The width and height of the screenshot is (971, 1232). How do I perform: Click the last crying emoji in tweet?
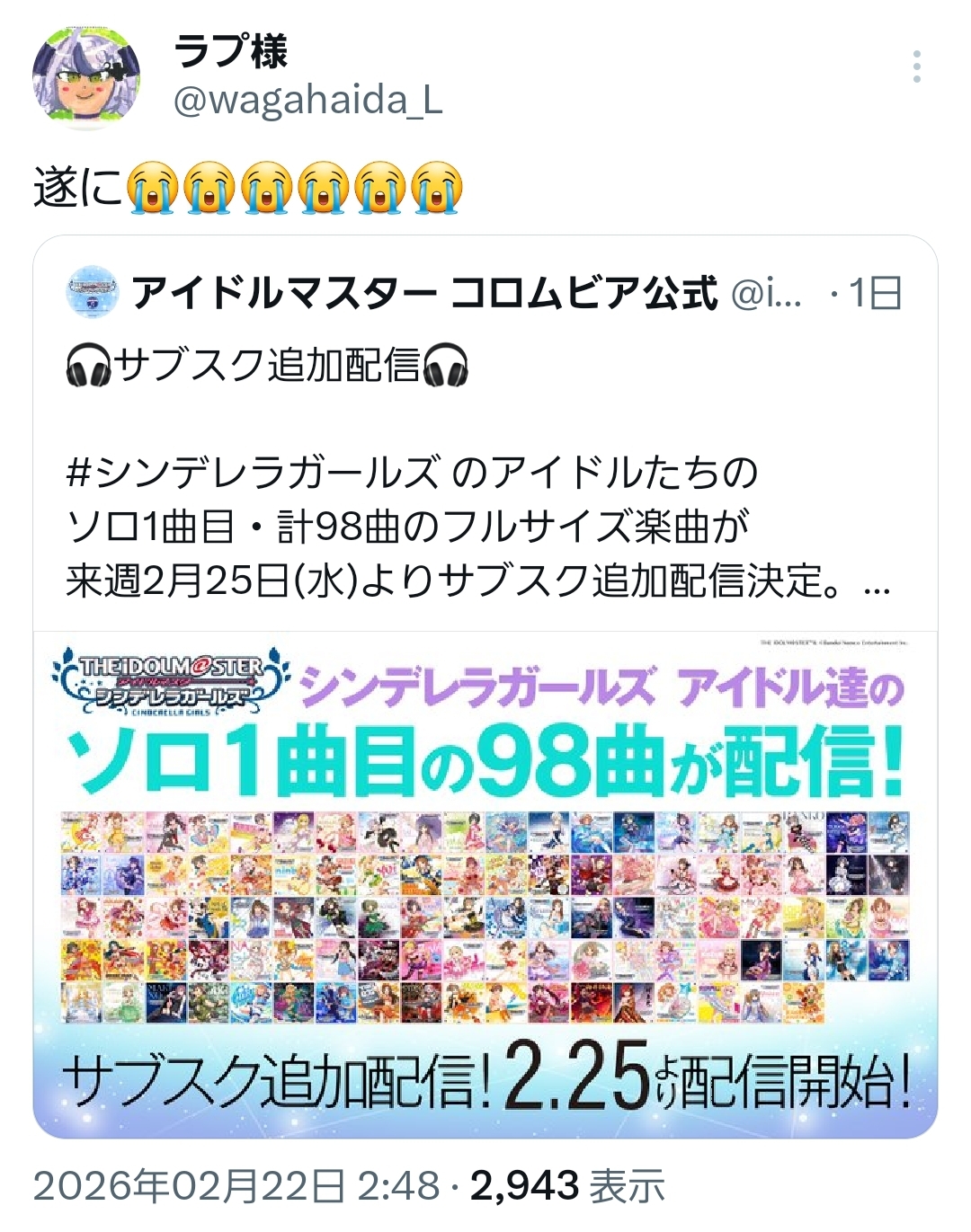(437, 188)
